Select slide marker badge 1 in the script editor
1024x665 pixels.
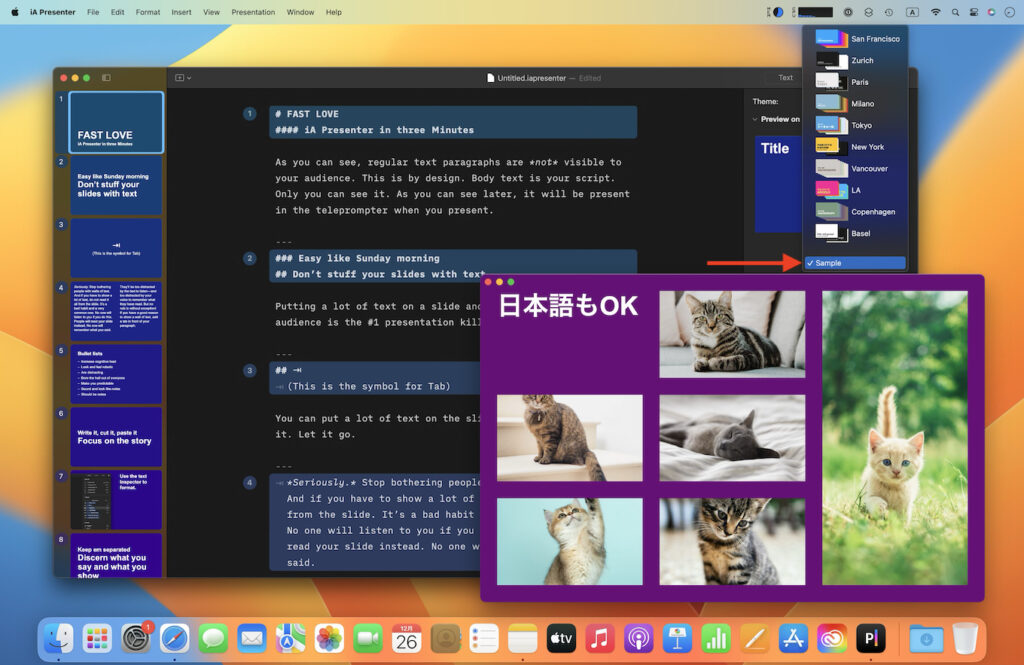(x=249, y=113)
